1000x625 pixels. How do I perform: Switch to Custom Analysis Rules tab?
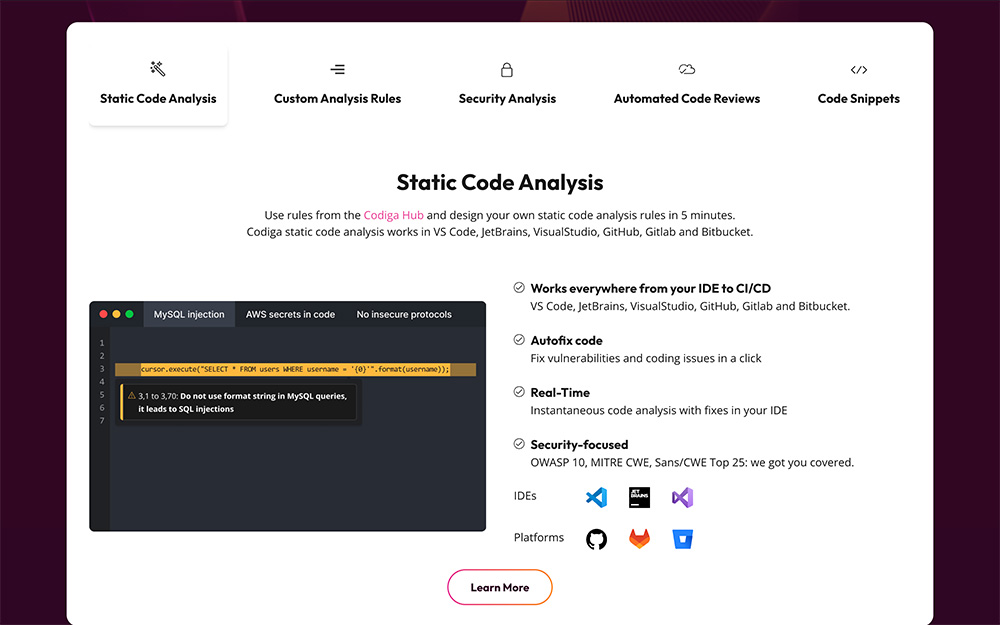pos(337,86)
